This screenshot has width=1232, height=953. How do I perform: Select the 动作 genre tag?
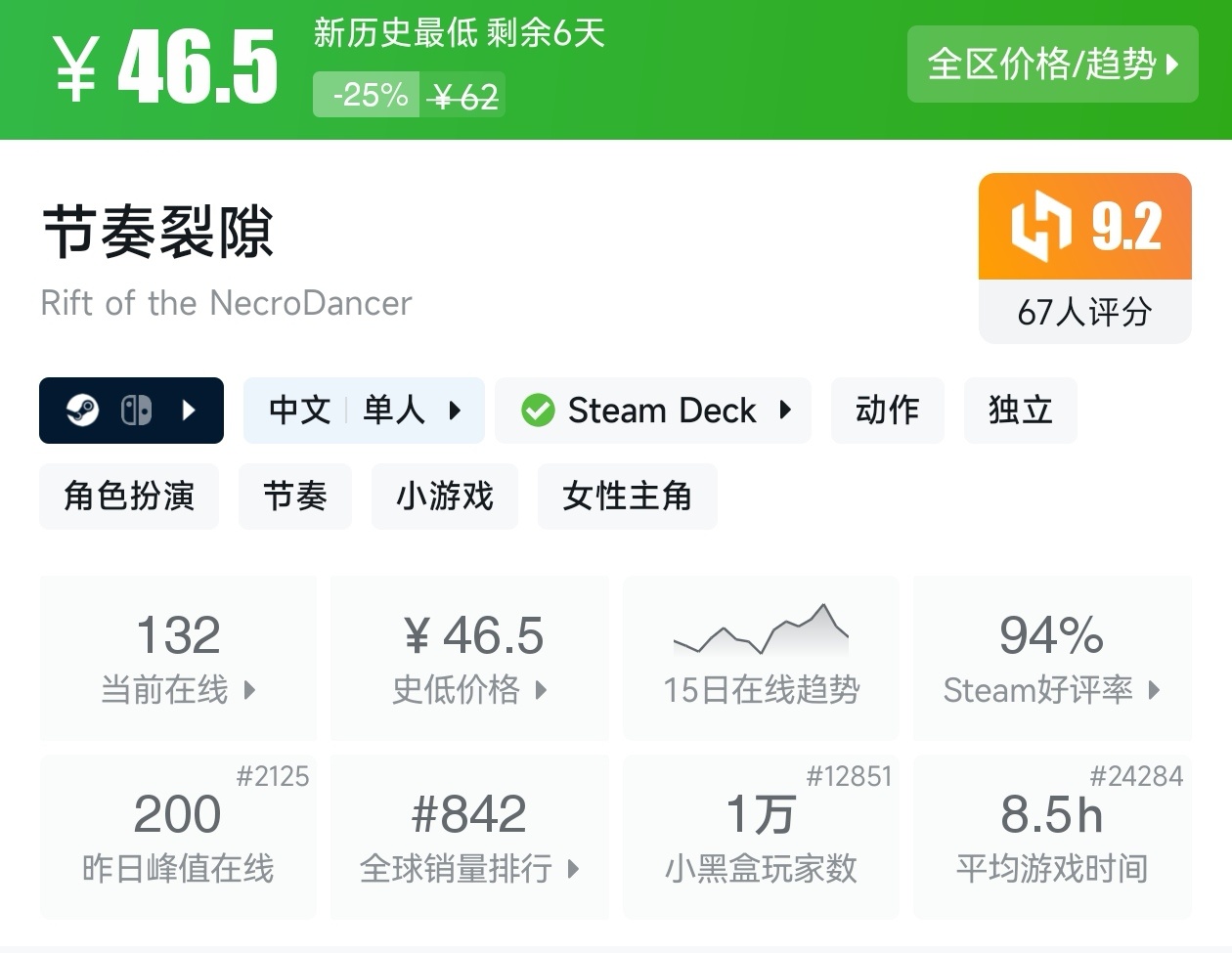(x=887, y=411)
